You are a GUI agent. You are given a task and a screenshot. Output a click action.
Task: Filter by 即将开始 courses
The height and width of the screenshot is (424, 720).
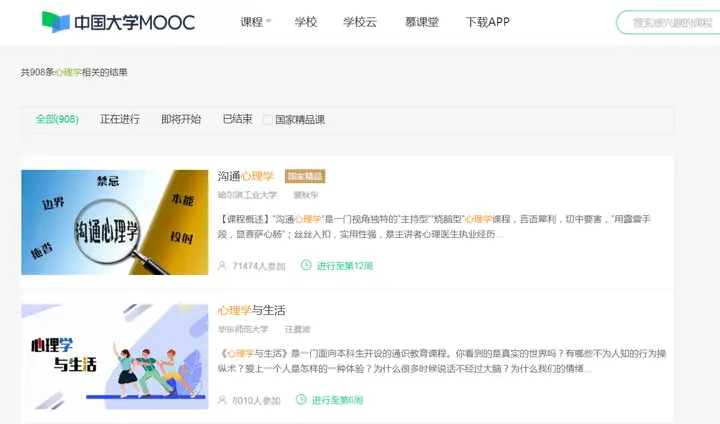(181, 119)
